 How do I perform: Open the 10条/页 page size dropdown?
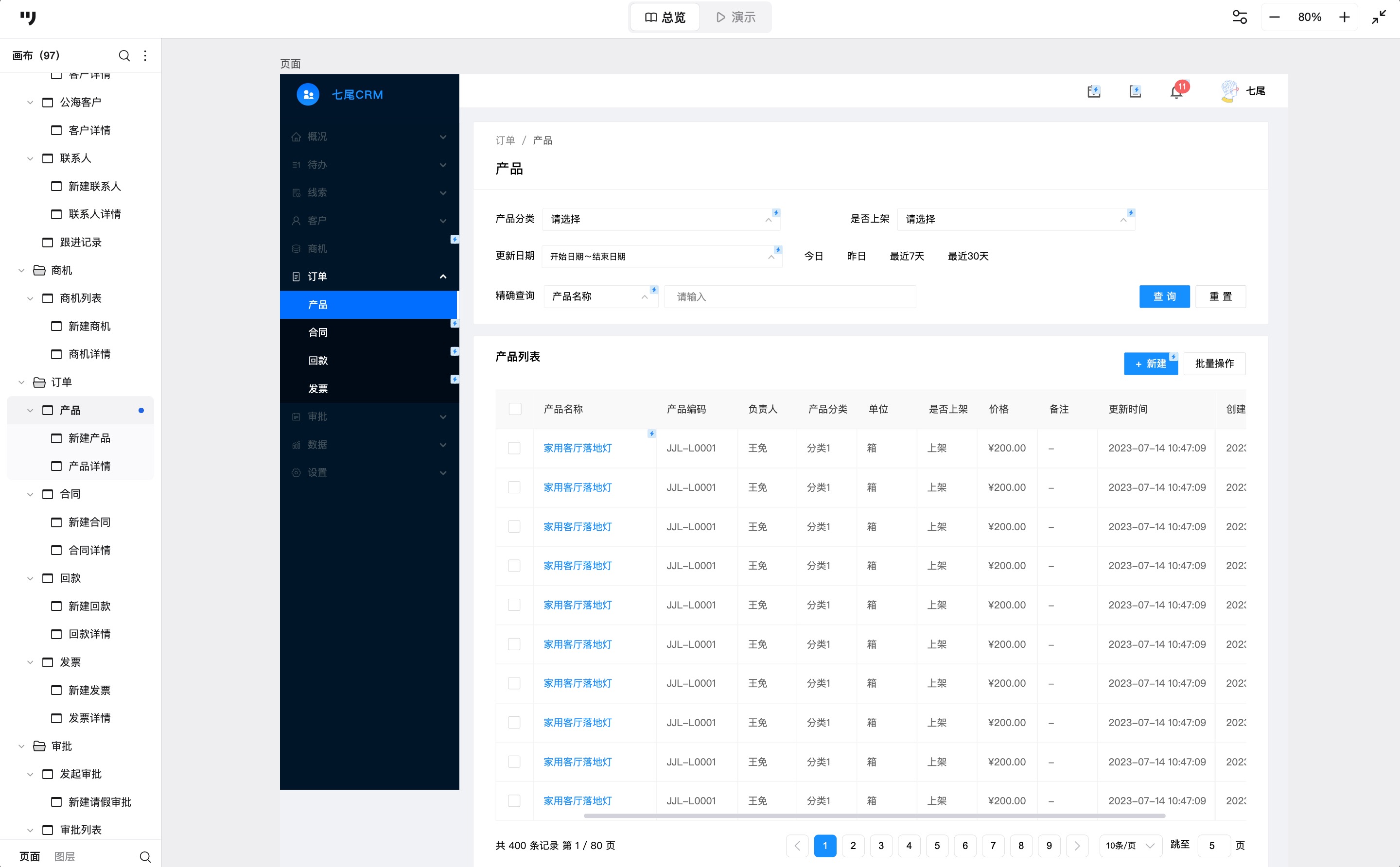1129,846
